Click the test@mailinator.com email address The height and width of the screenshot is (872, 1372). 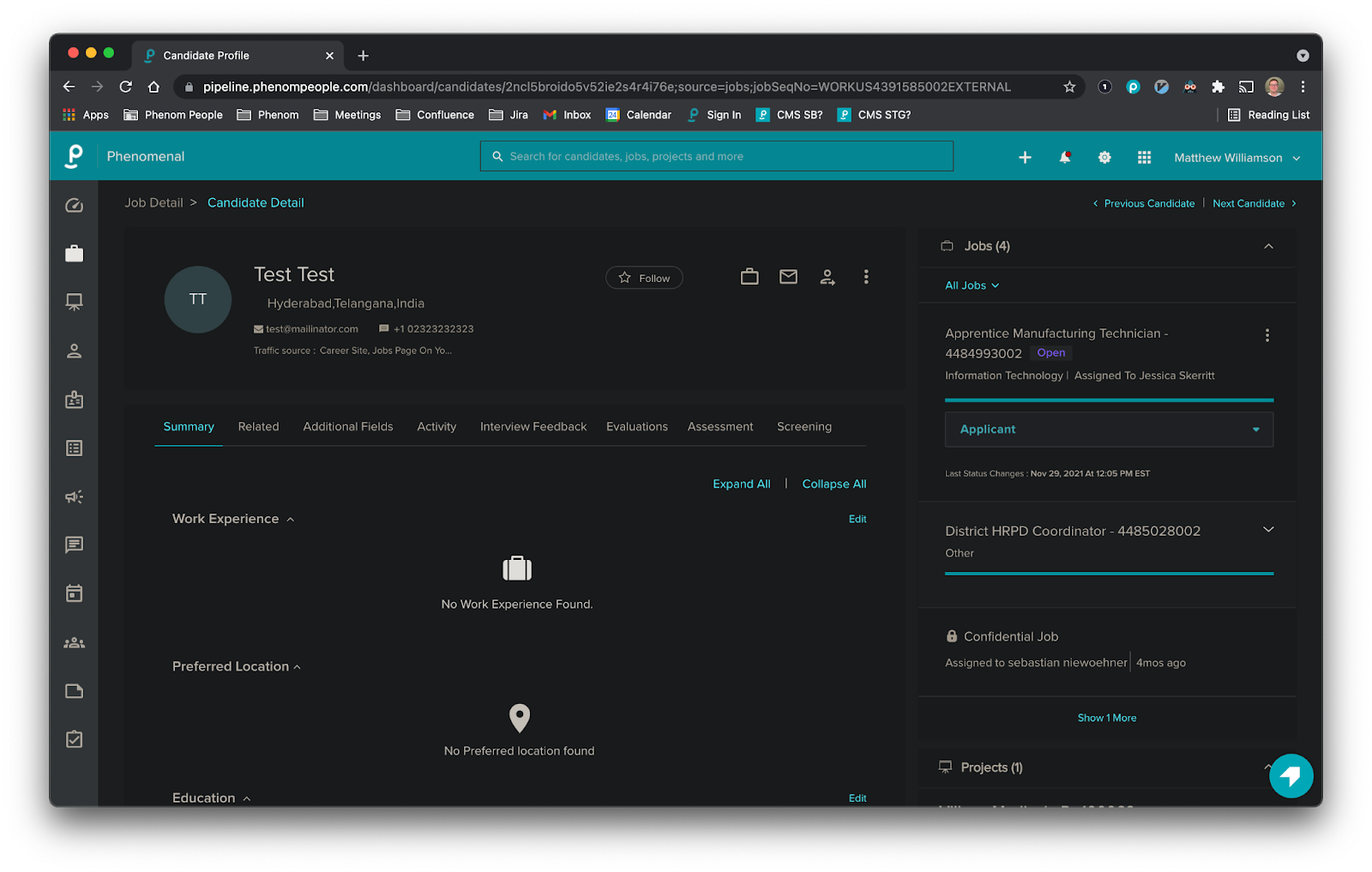312,329
